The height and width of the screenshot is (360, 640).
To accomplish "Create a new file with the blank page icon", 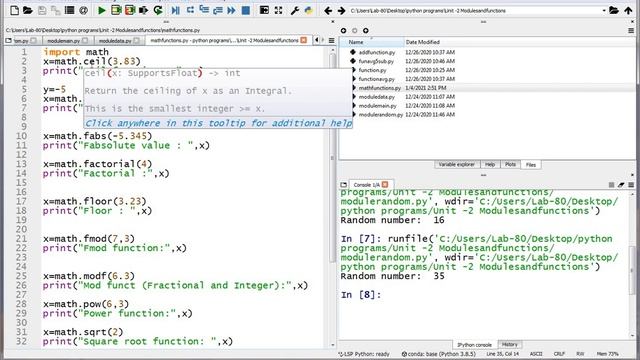I will 14,10.
